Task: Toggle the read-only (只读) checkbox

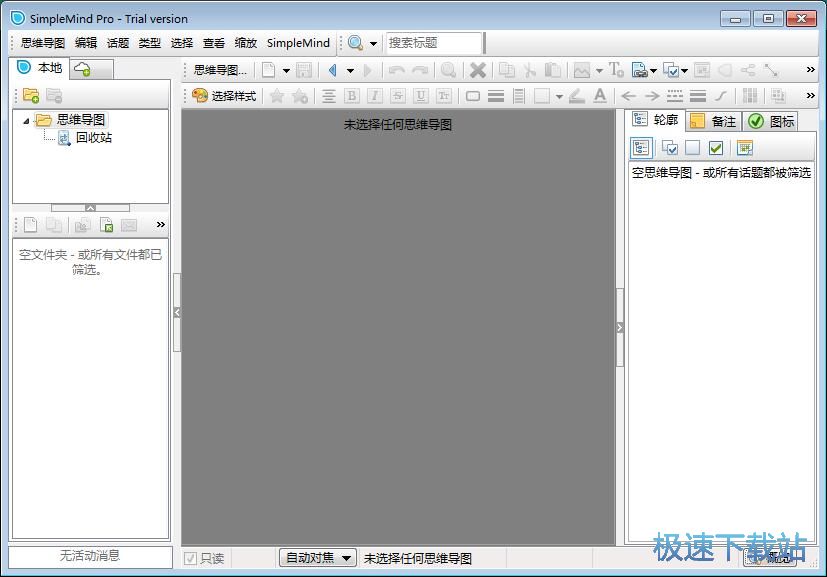Action: pos(191,558)
